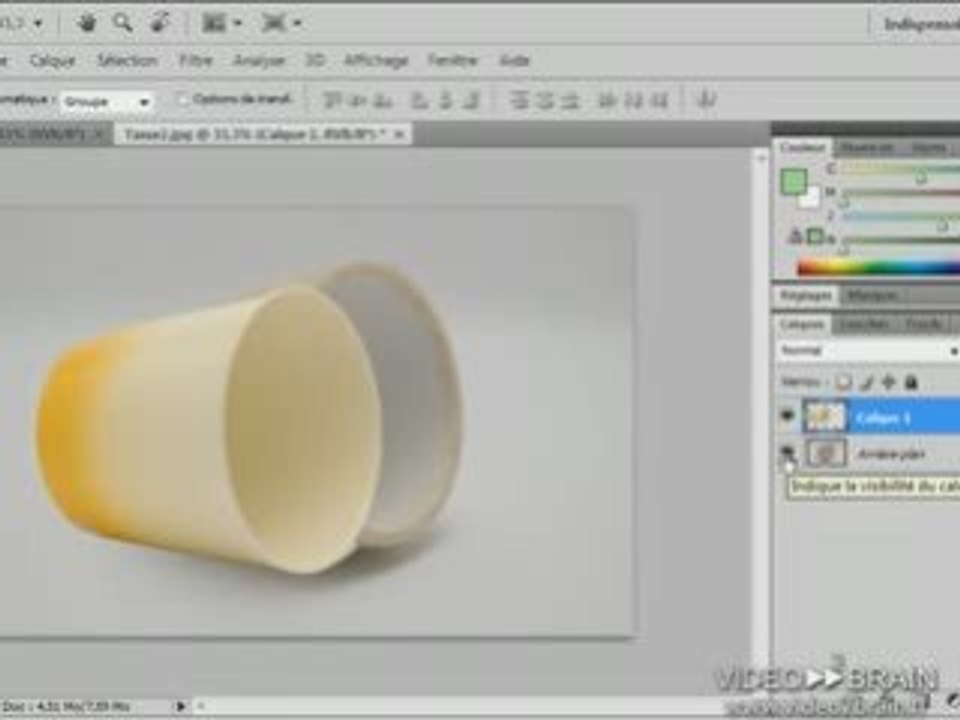Image resolution: width=960 pixels, height=720 pixels.
Task: Open the Normal blend mode dropdown
Action: click(869, 351)
